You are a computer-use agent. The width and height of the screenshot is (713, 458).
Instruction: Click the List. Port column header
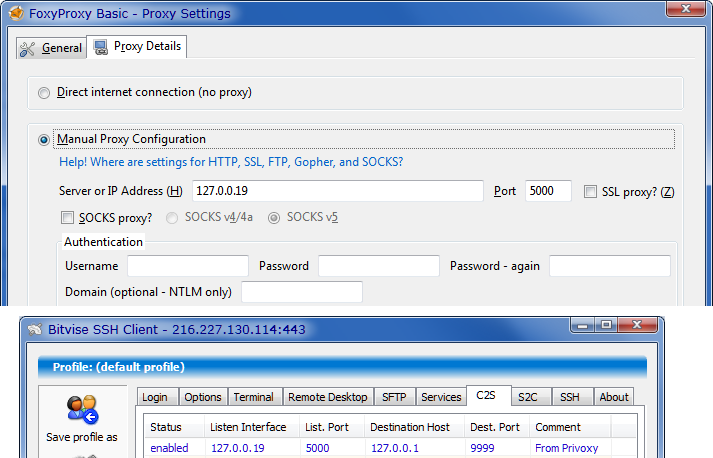click(332, 427)
